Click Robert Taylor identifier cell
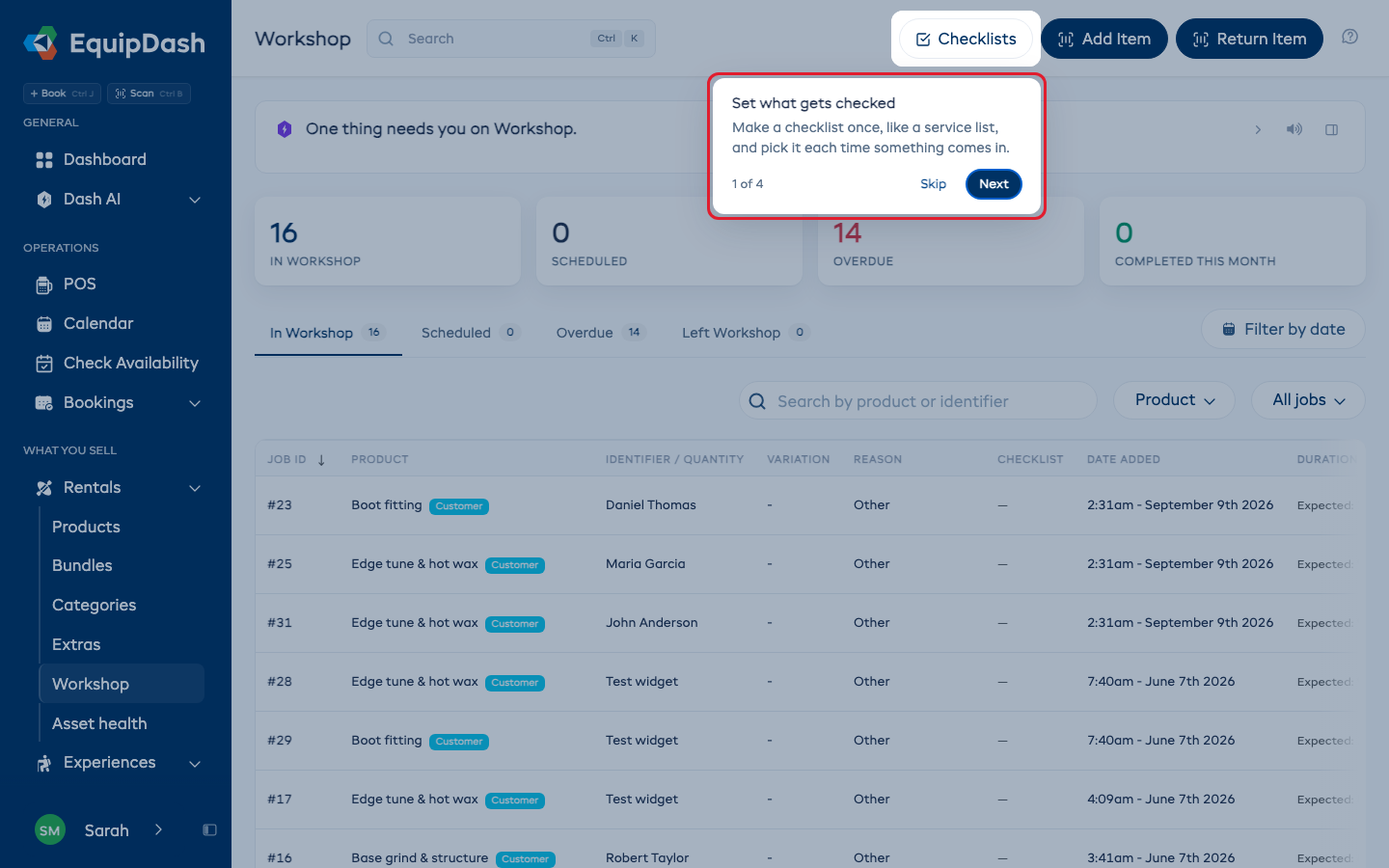The height and width of the screenshot is (868, 1389). pyautogui.click(x=647, y=857)
